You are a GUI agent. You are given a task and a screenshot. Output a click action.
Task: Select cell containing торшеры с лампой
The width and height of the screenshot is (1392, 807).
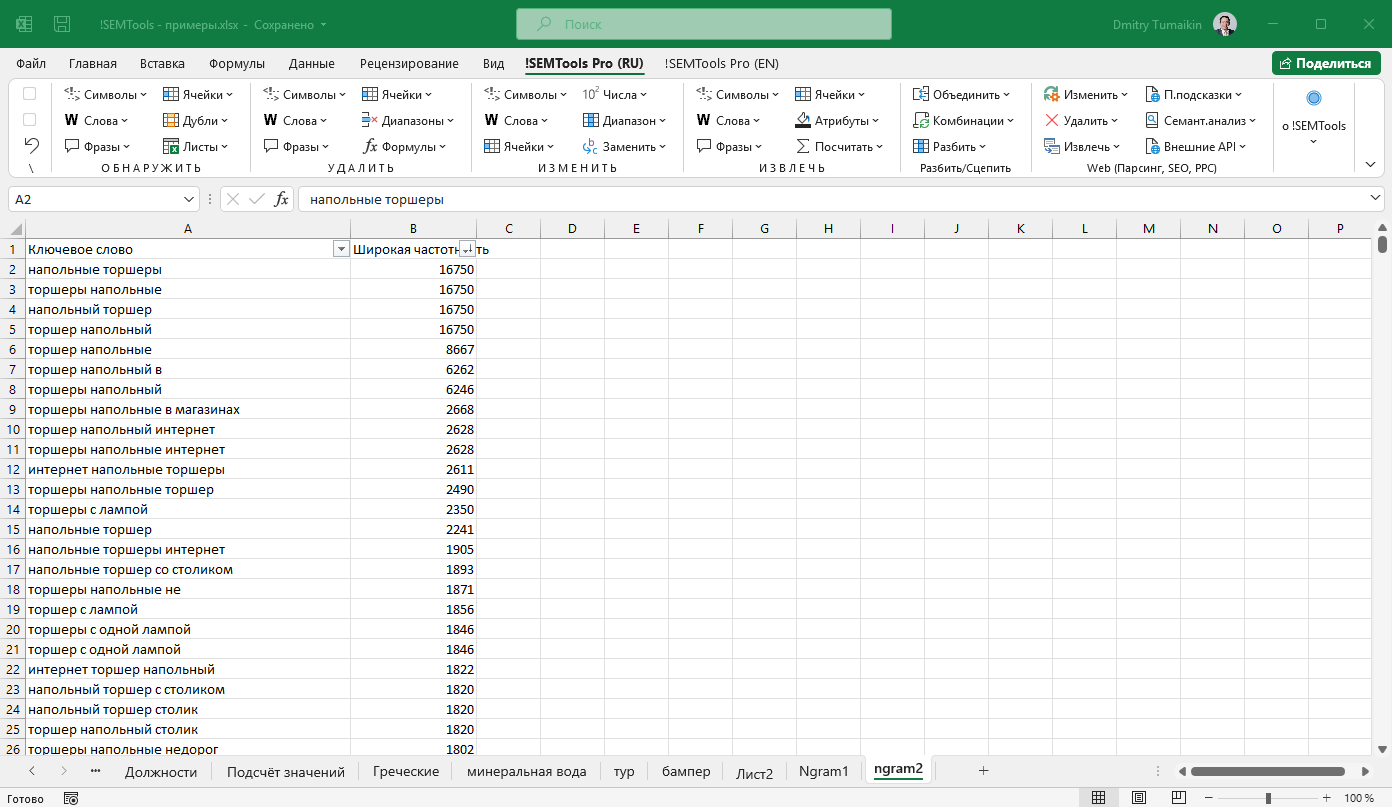pyautogui.click(x=188, y=509)
